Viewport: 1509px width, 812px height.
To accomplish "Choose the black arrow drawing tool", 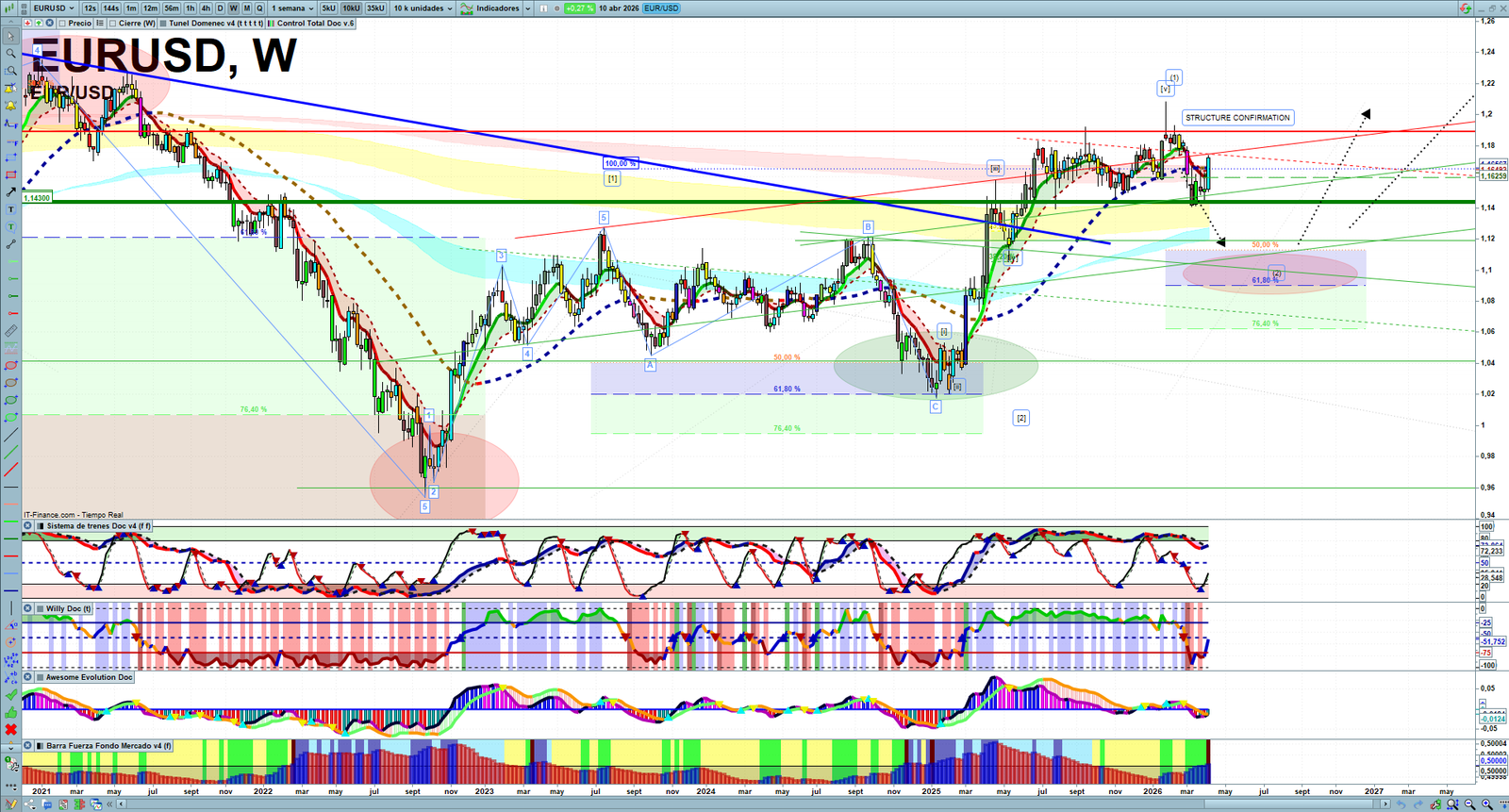I will point(10,191).
